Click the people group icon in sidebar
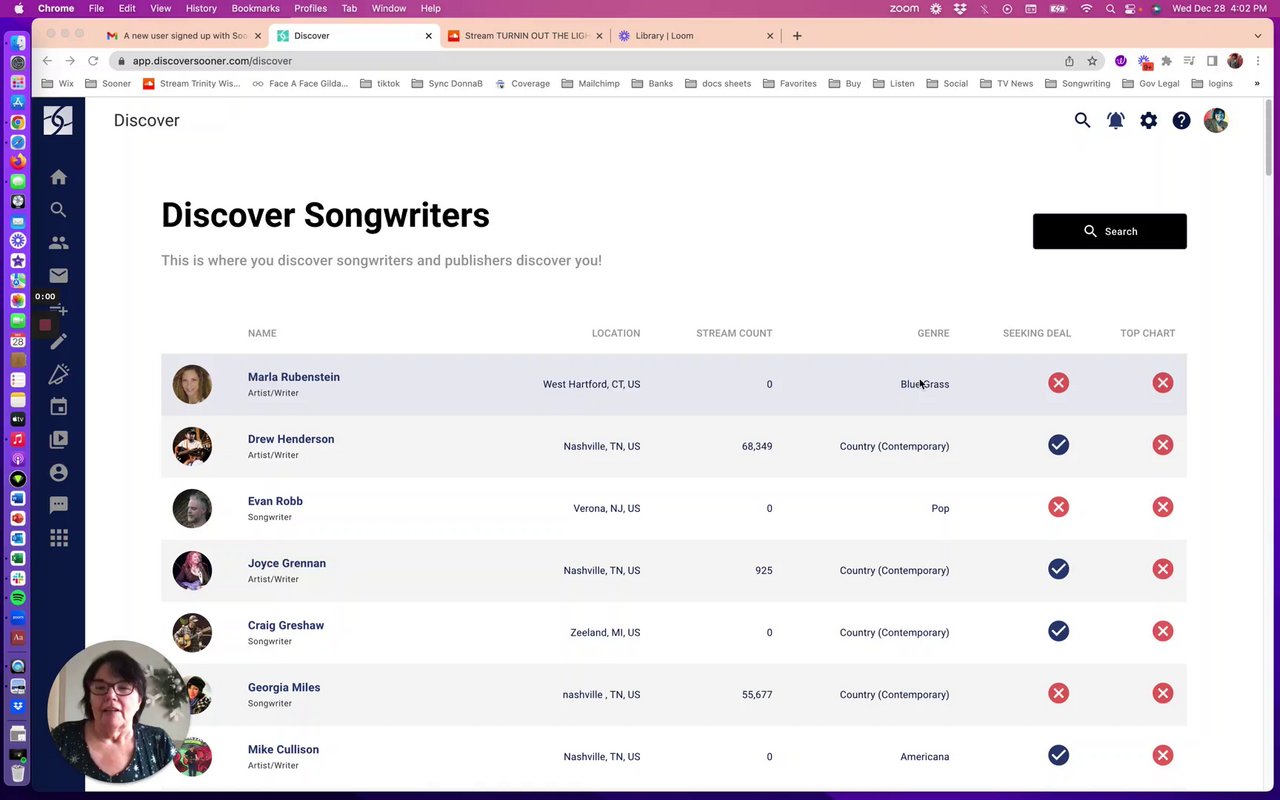Image resolution: width=1280 pixels, height=800 pixels. tap(59, 242)
